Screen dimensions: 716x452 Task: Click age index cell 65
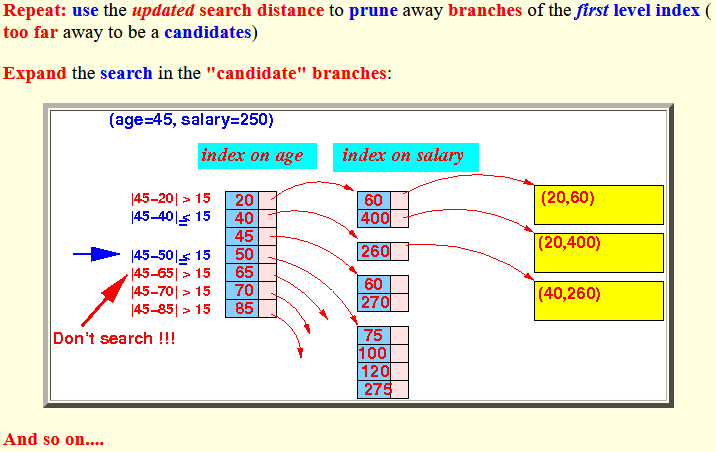242,273
